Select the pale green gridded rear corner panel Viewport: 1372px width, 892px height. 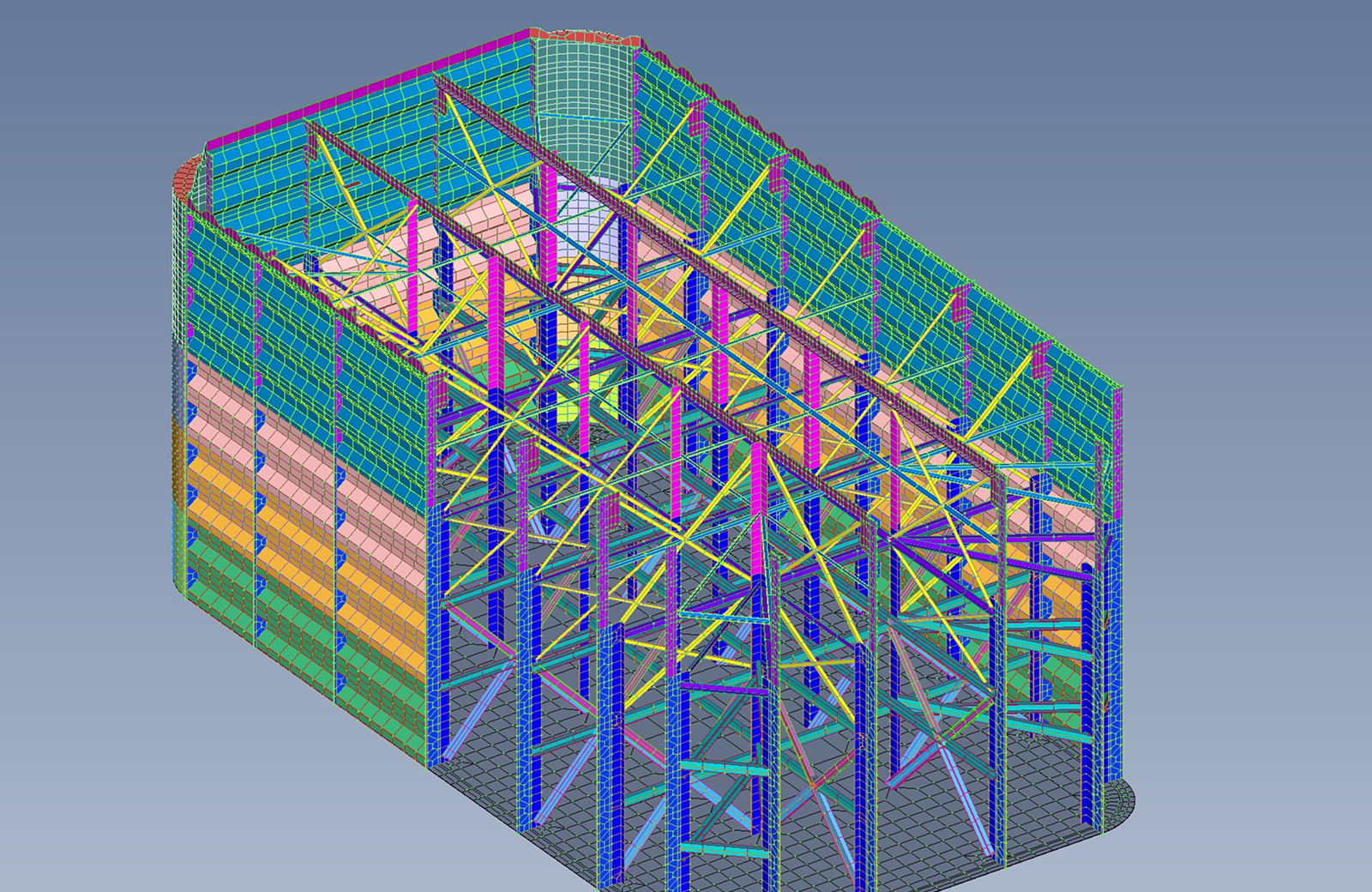click(581, 77)
